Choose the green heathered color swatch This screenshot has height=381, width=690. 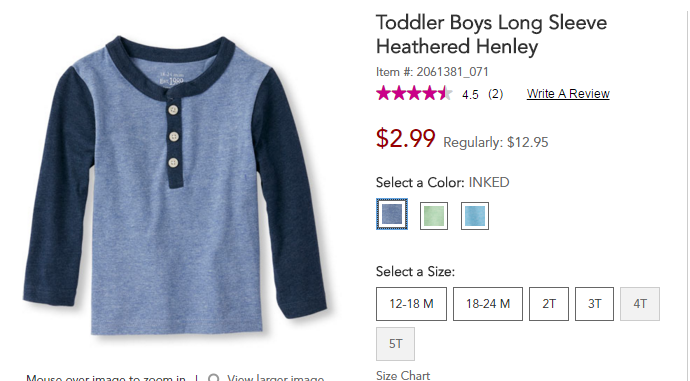(433, 216)
